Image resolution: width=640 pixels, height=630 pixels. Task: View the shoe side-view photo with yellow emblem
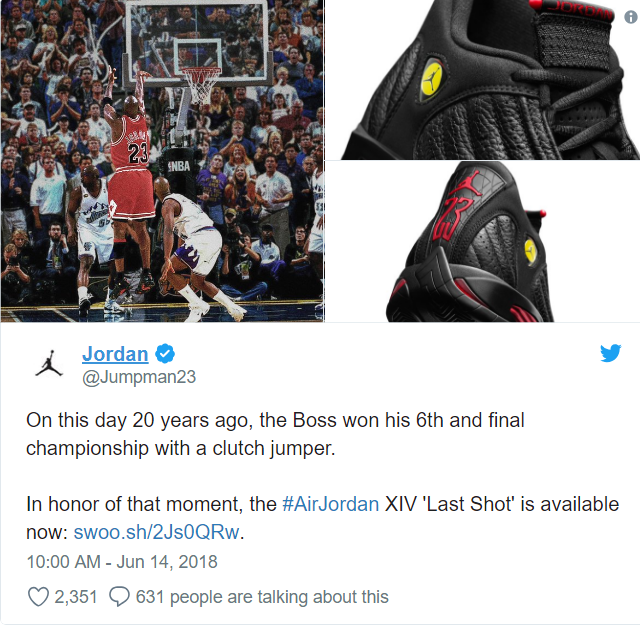(482, 80)
